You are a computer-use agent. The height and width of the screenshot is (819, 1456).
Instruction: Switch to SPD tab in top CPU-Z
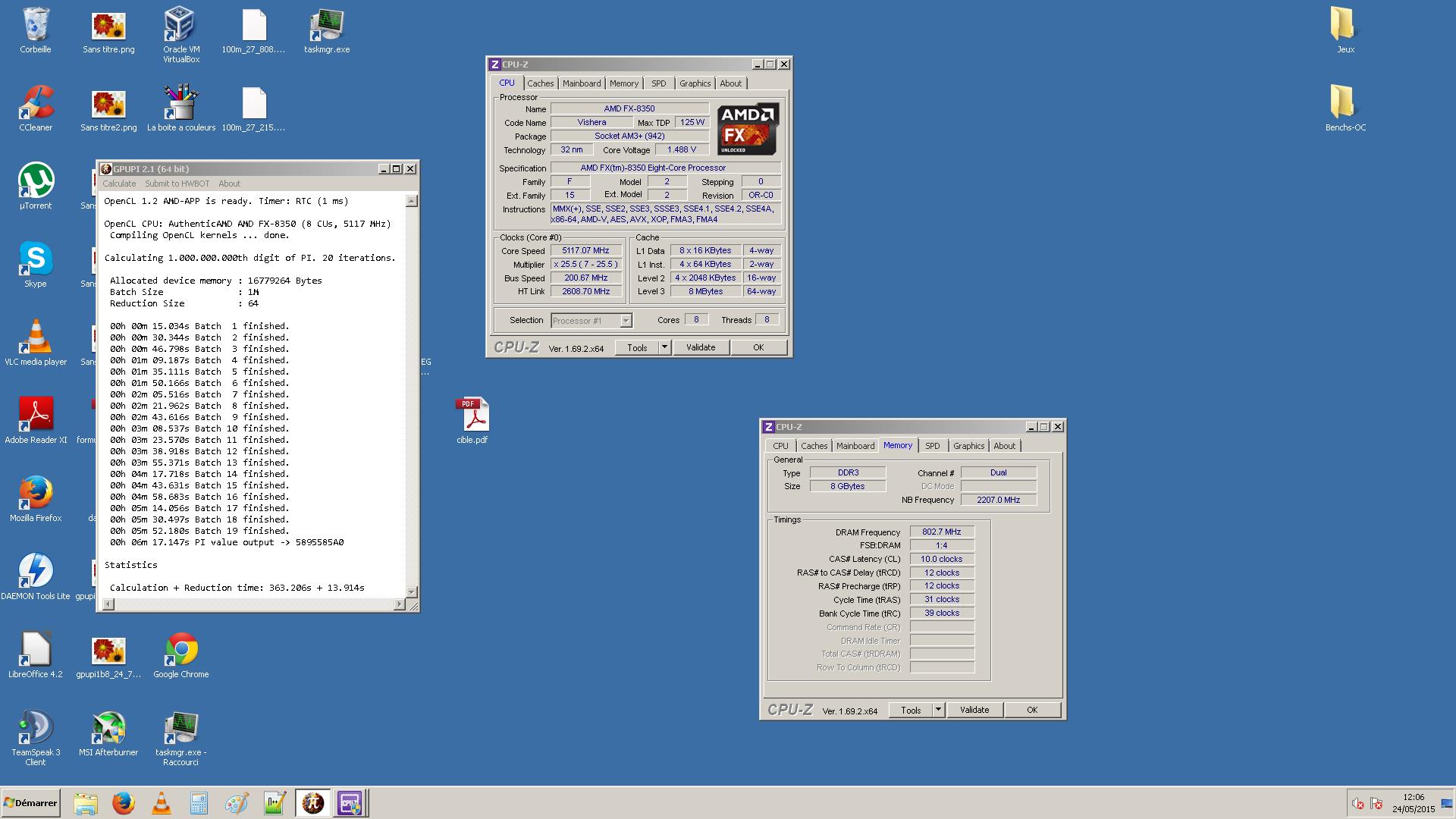click(x=659, y=83)
